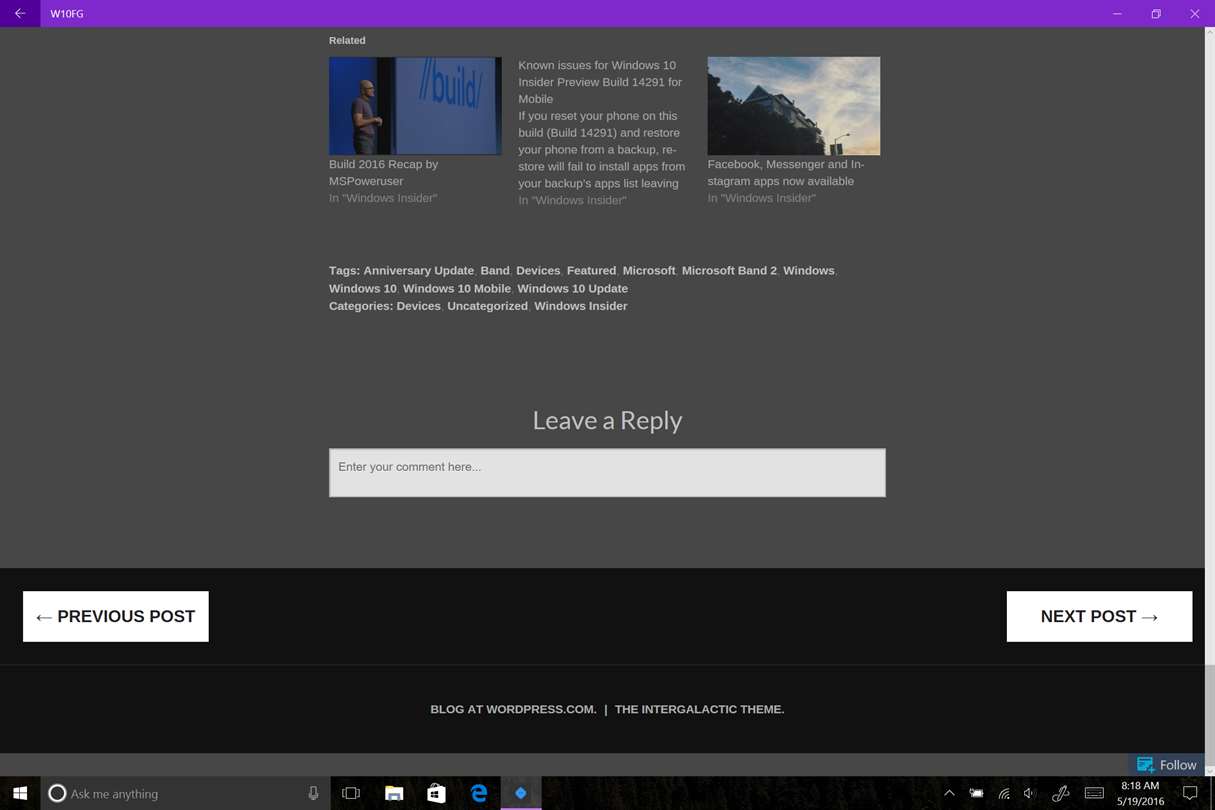Open 'Build 2016 Recap by MSPoweruser' link
Image resolution: width=1215 pixels, height=810 pixels.
point(384,173)
